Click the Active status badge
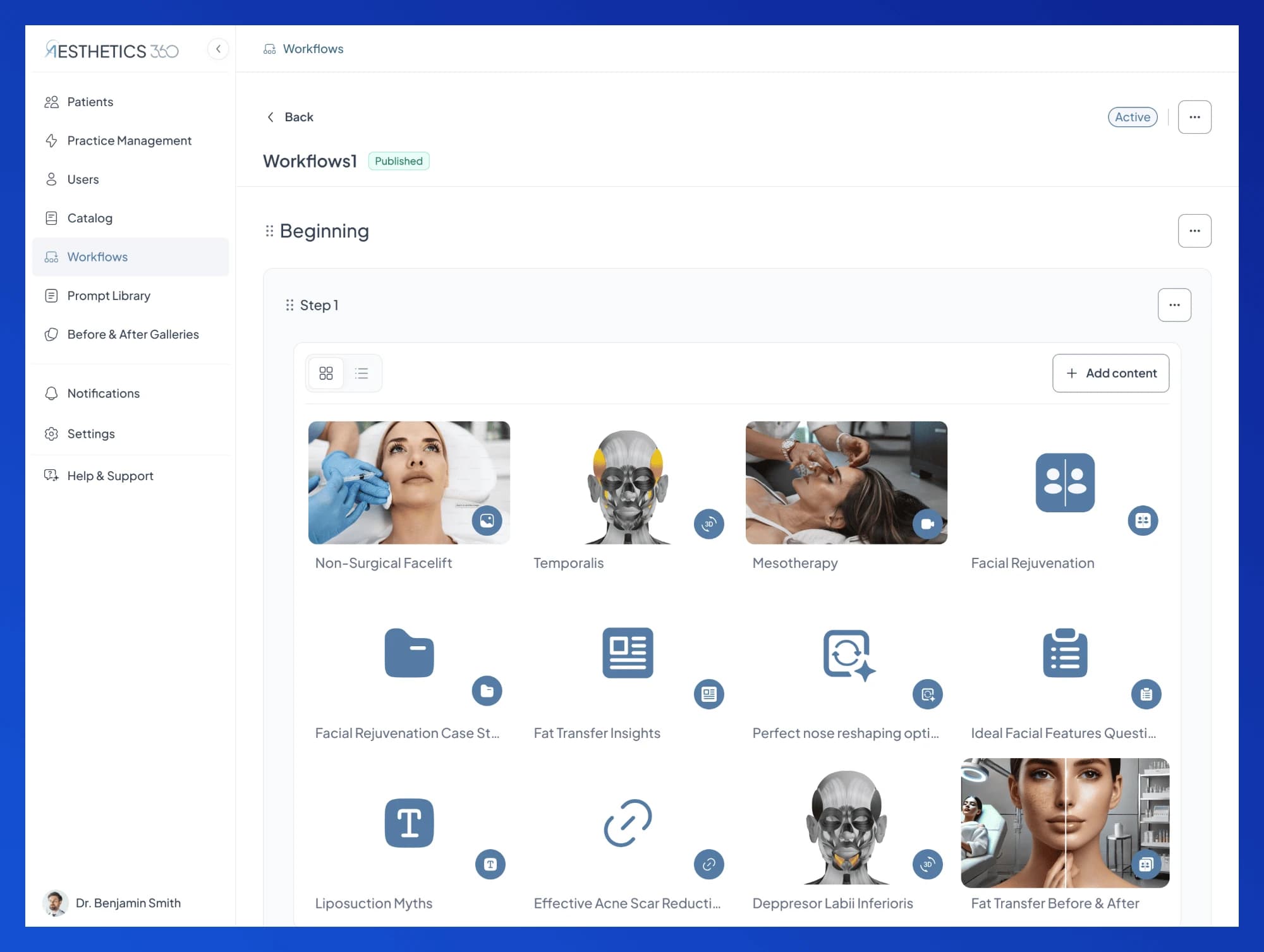The image size is (1264, 952). click(x=1133, y=117)
